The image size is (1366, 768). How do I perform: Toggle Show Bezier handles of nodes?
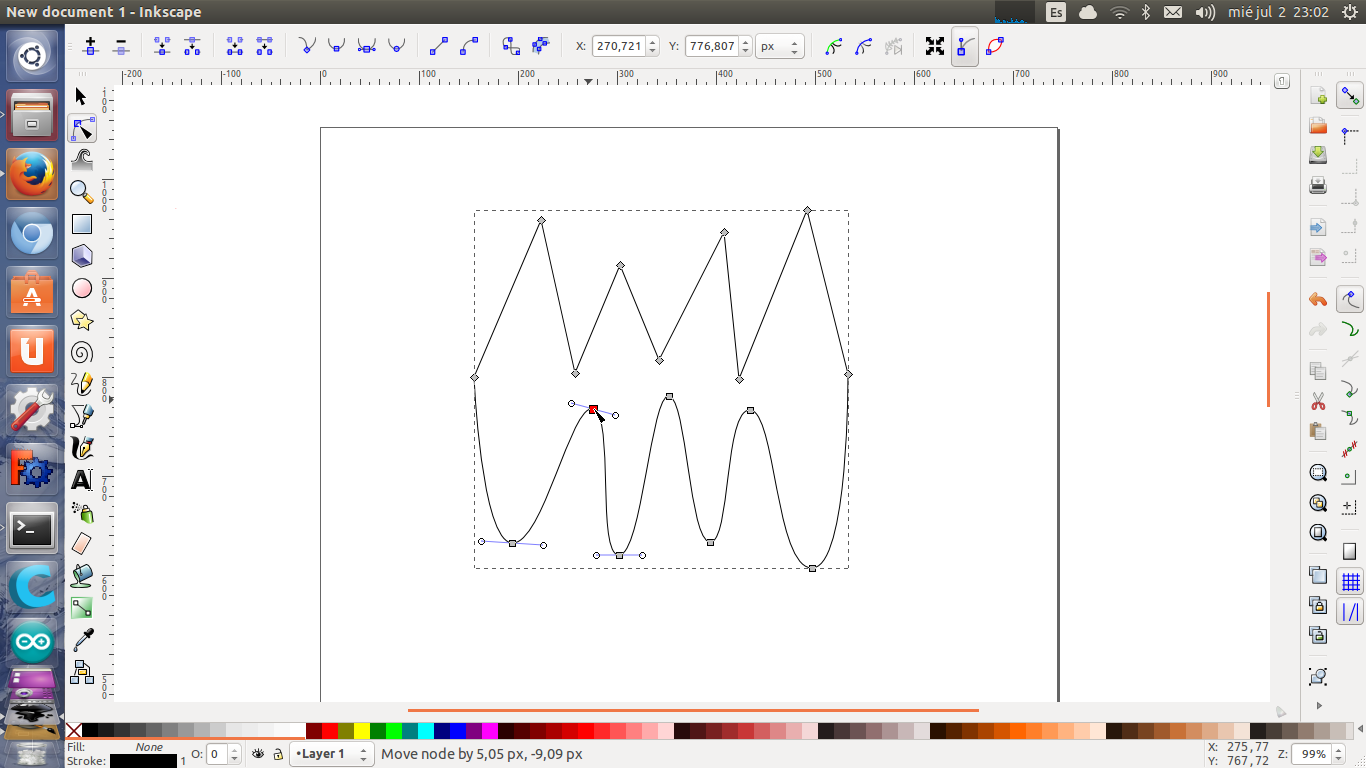pyautogui.click(x=965, y=46)
